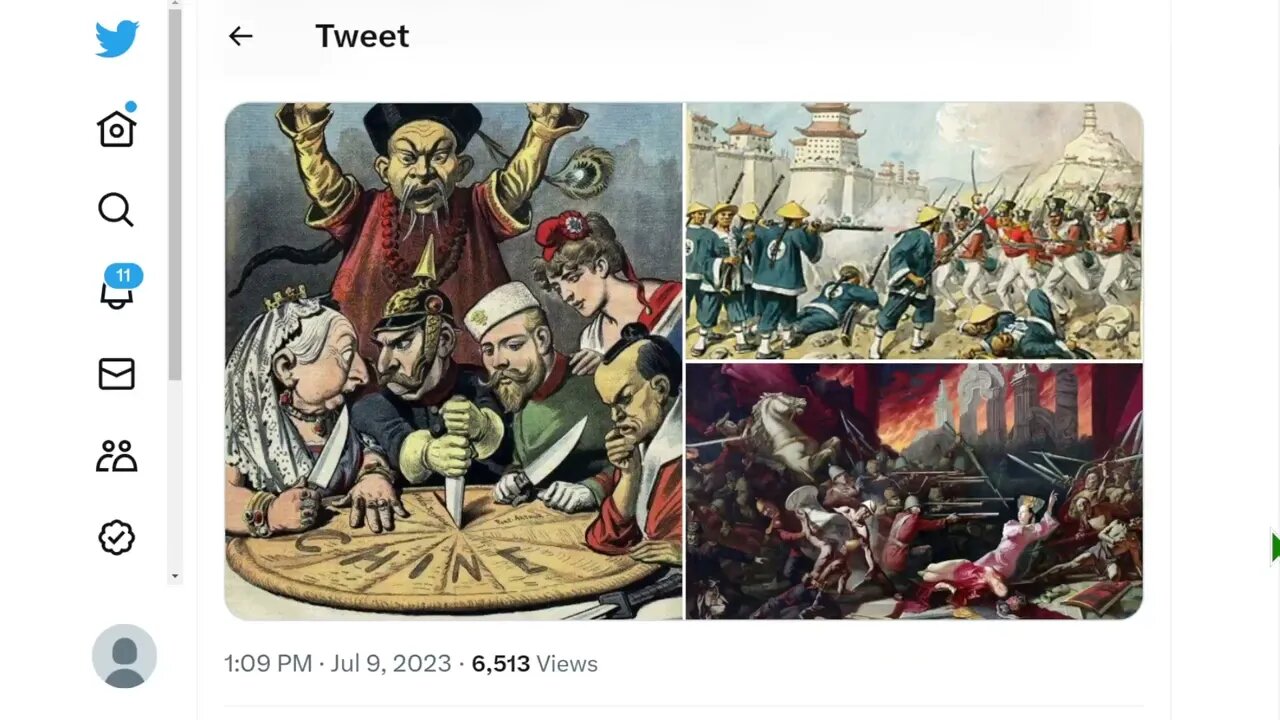This screenshot has width=1280, height=720.
Task: Open the burning city painting image
Action: (914, 491)
